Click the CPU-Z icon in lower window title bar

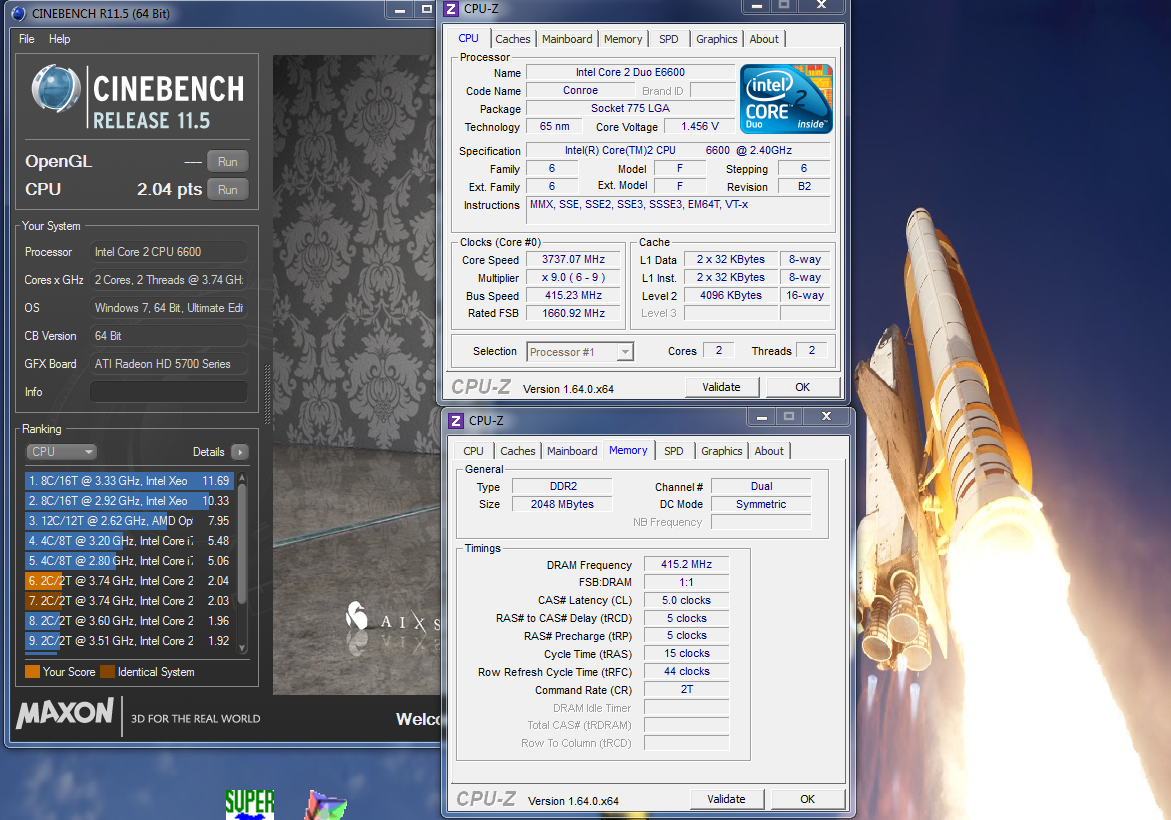point(456,421)
